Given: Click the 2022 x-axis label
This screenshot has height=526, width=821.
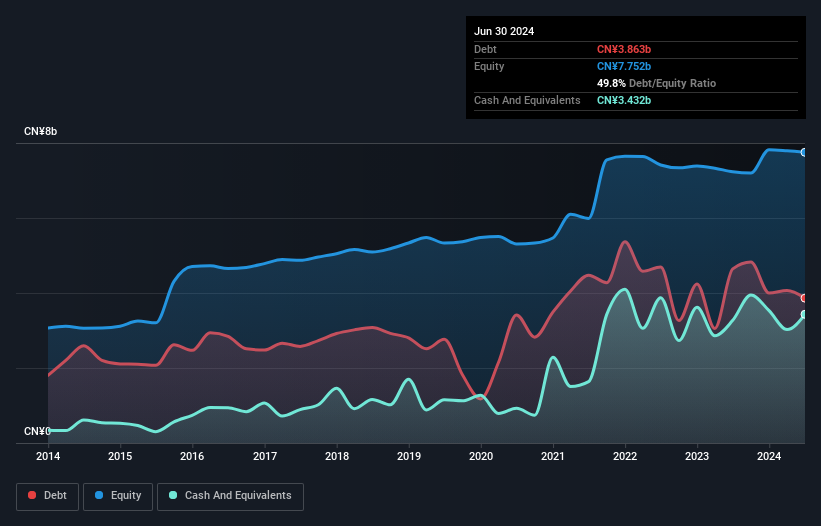Looking at the screenshot, I should 625,456.
